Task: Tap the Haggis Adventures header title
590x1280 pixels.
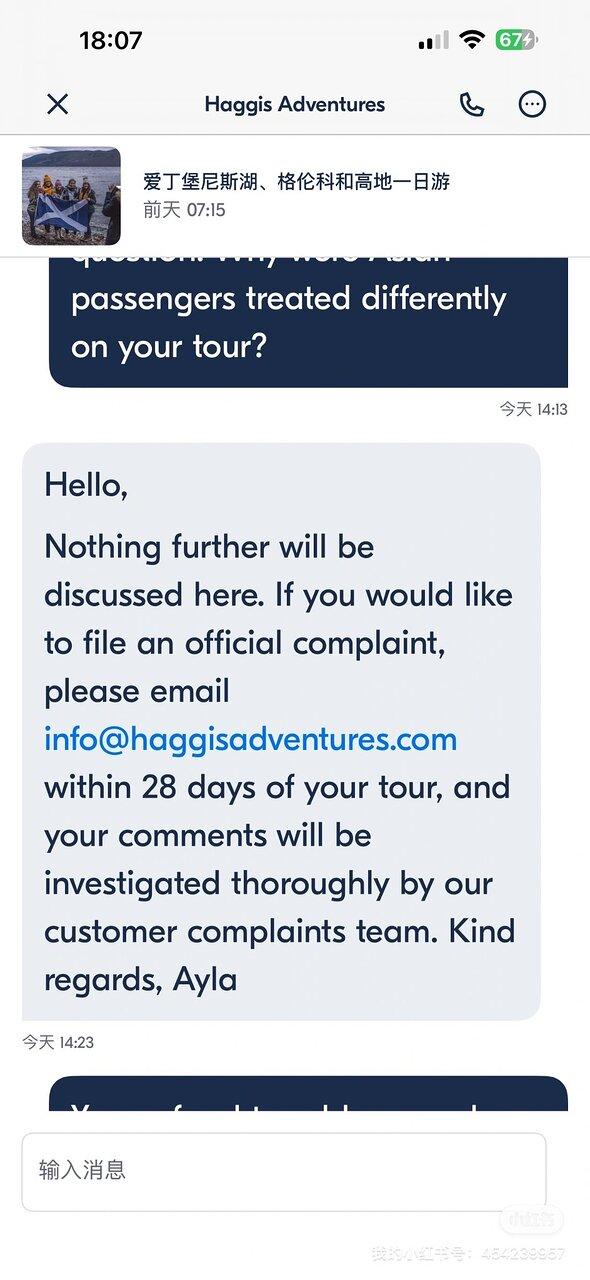Action: (x=295, y=104)
